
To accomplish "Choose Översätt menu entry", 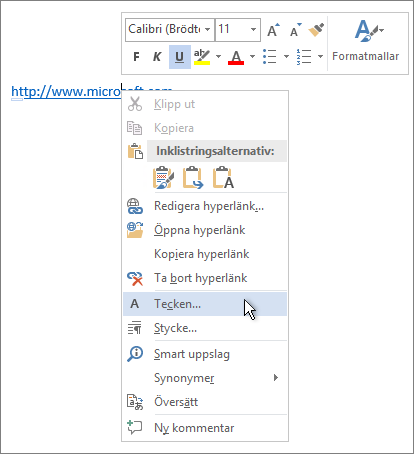I will coord(204,402).
